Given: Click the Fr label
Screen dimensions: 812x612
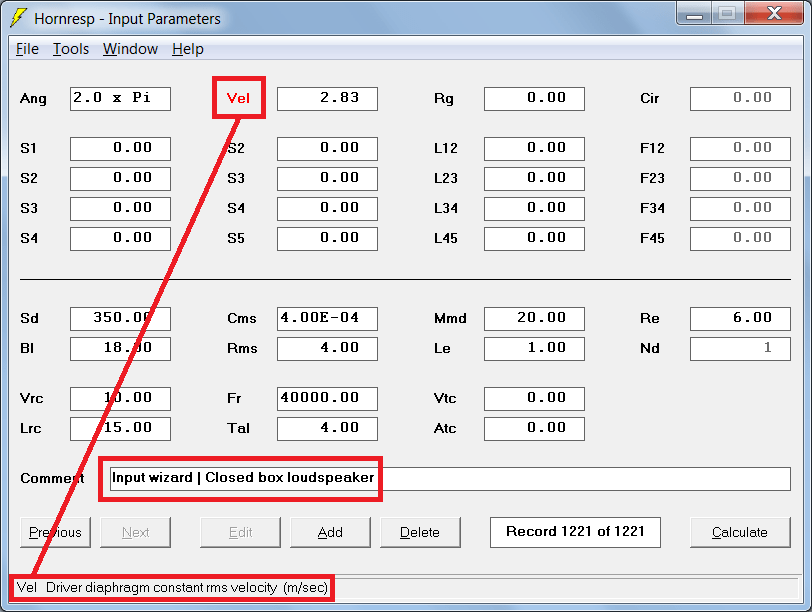Looking at the screenshot, I should 234,399.
